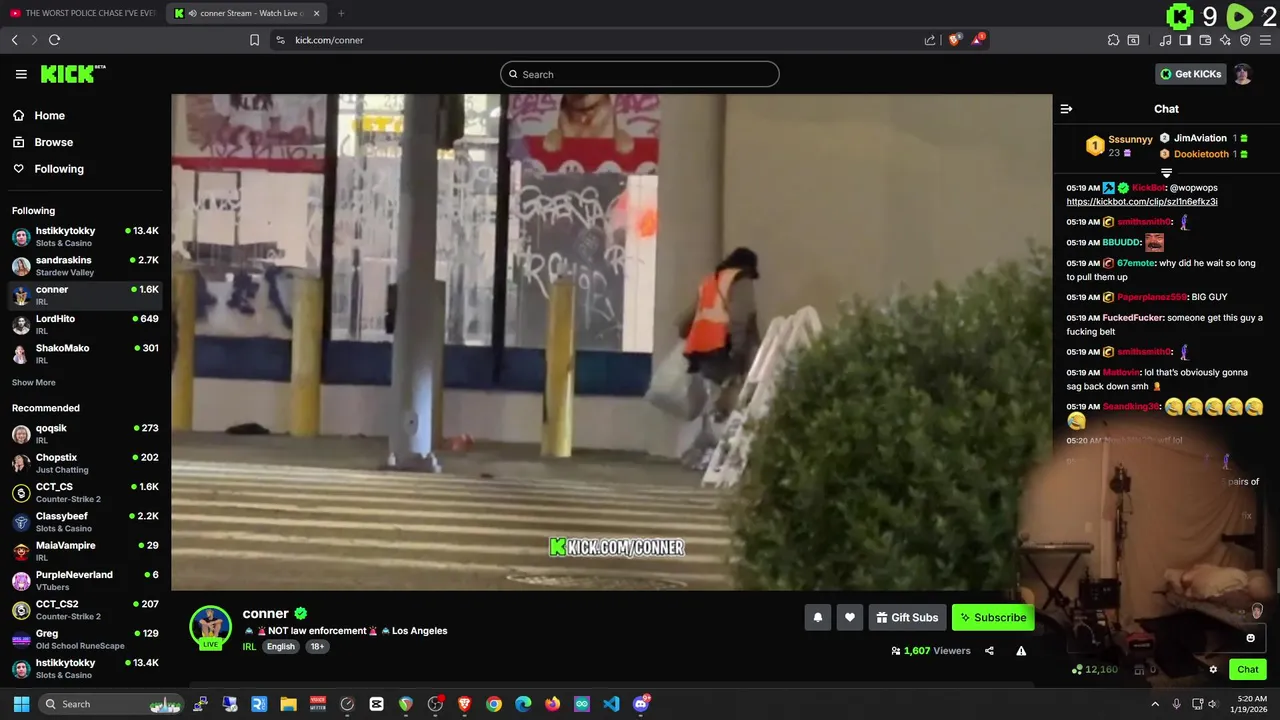Click the English language tag
This screenshot has height=720, width=1280.
[x=281, y=647]
